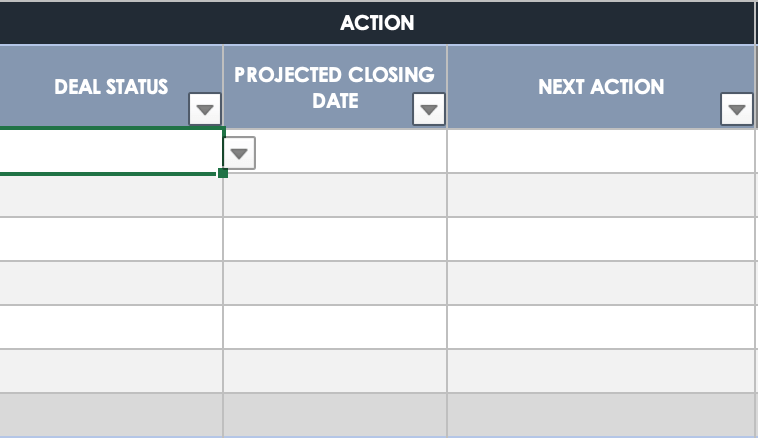758x438 pixels.
Task: Open the Deal Status filter dropdown arrow
Action: click(205, 109)
